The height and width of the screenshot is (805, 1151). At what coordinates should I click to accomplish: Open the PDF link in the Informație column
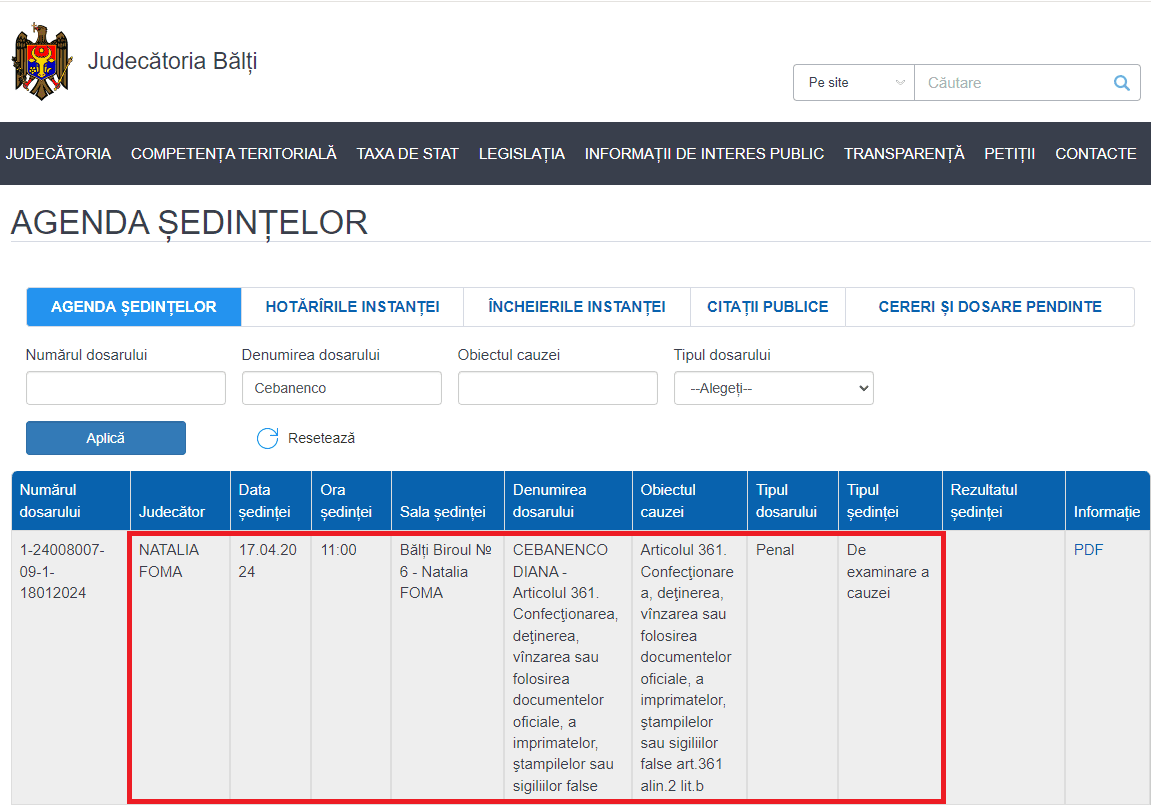[x=1088, y=550]
